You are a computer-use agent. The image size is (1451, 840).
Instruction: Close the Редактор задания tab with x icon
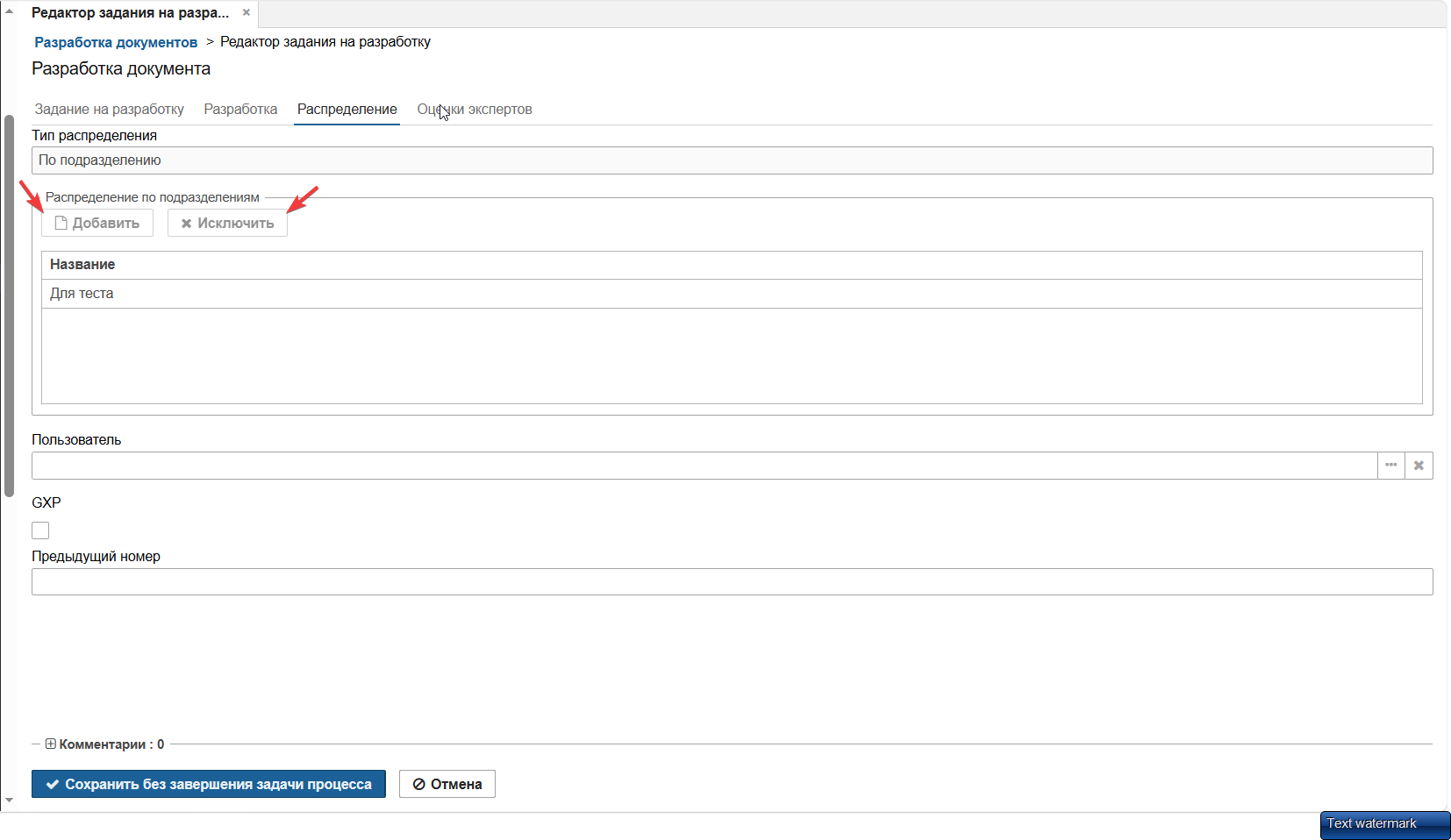pyautogui.click(x=247, y=12)
